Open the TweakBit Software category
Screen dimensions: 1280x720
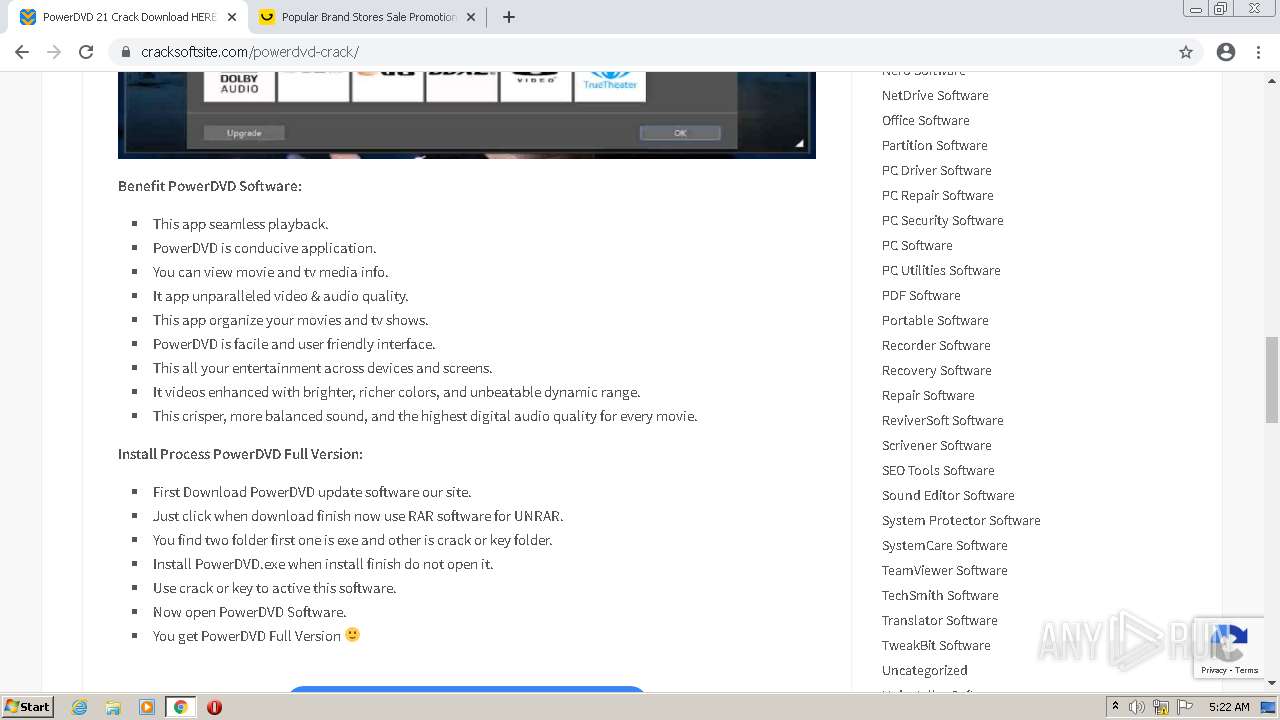(x=936, y=645)
